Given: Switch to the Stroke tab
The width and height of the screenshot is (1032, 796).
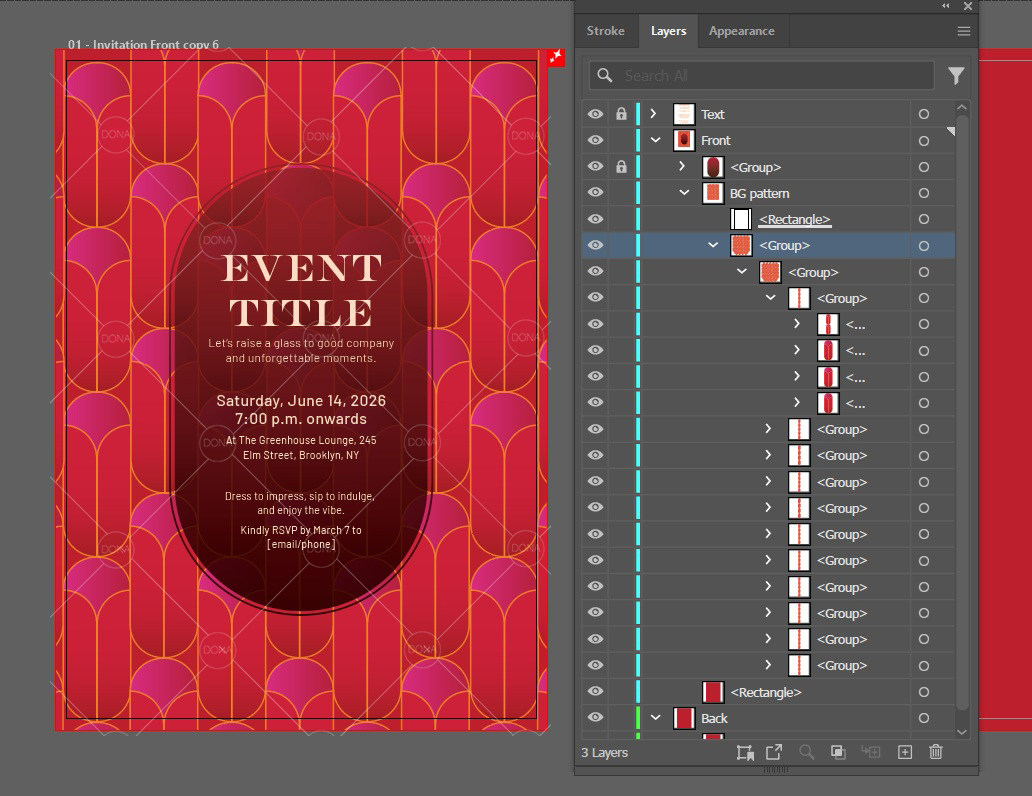Looking at the screenshot, I should (606, 31).
